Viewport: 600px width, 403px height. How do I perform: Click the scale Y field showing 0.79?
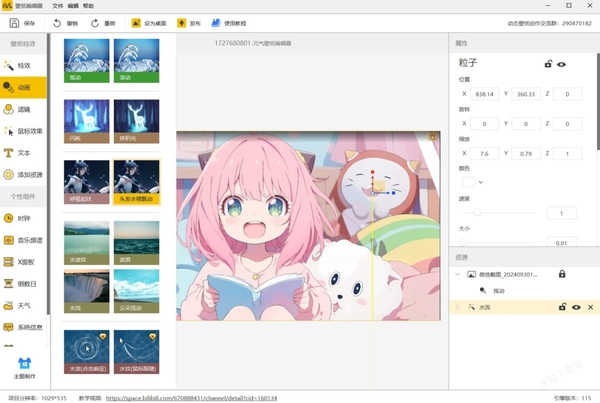(x=526, y=153)
